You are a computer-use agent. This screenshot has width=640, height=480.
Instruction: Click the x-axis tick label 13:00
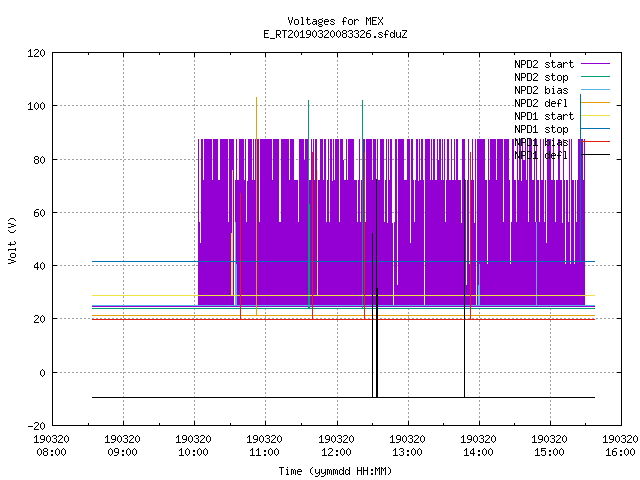pos(407,452)
